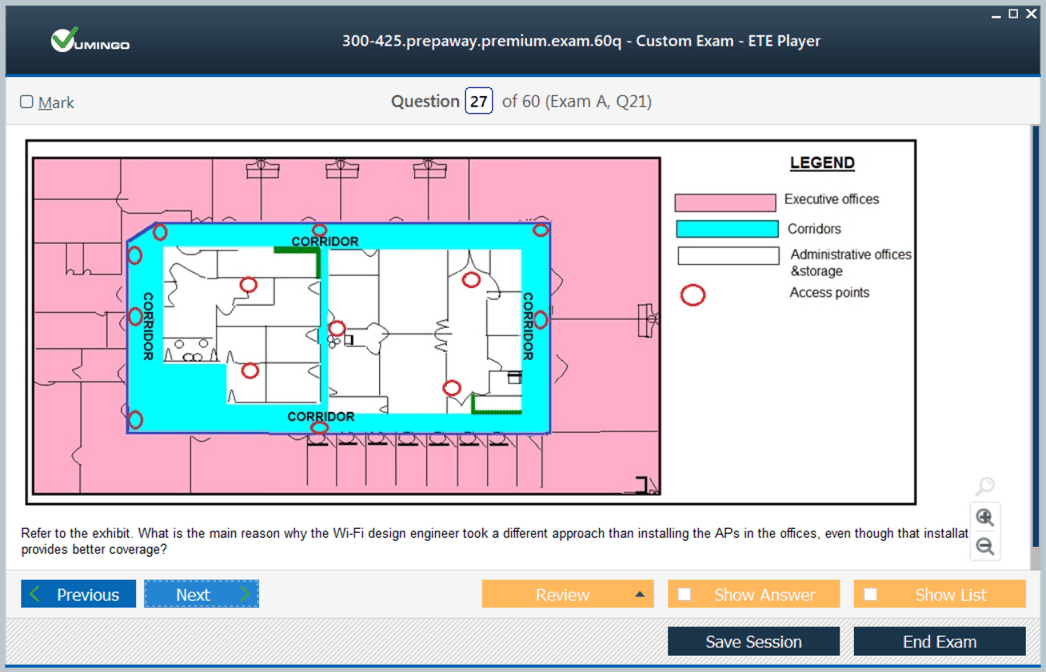Click the Umingo logo
Viewport: 1046px width, 672px height.
coord(90,40)
